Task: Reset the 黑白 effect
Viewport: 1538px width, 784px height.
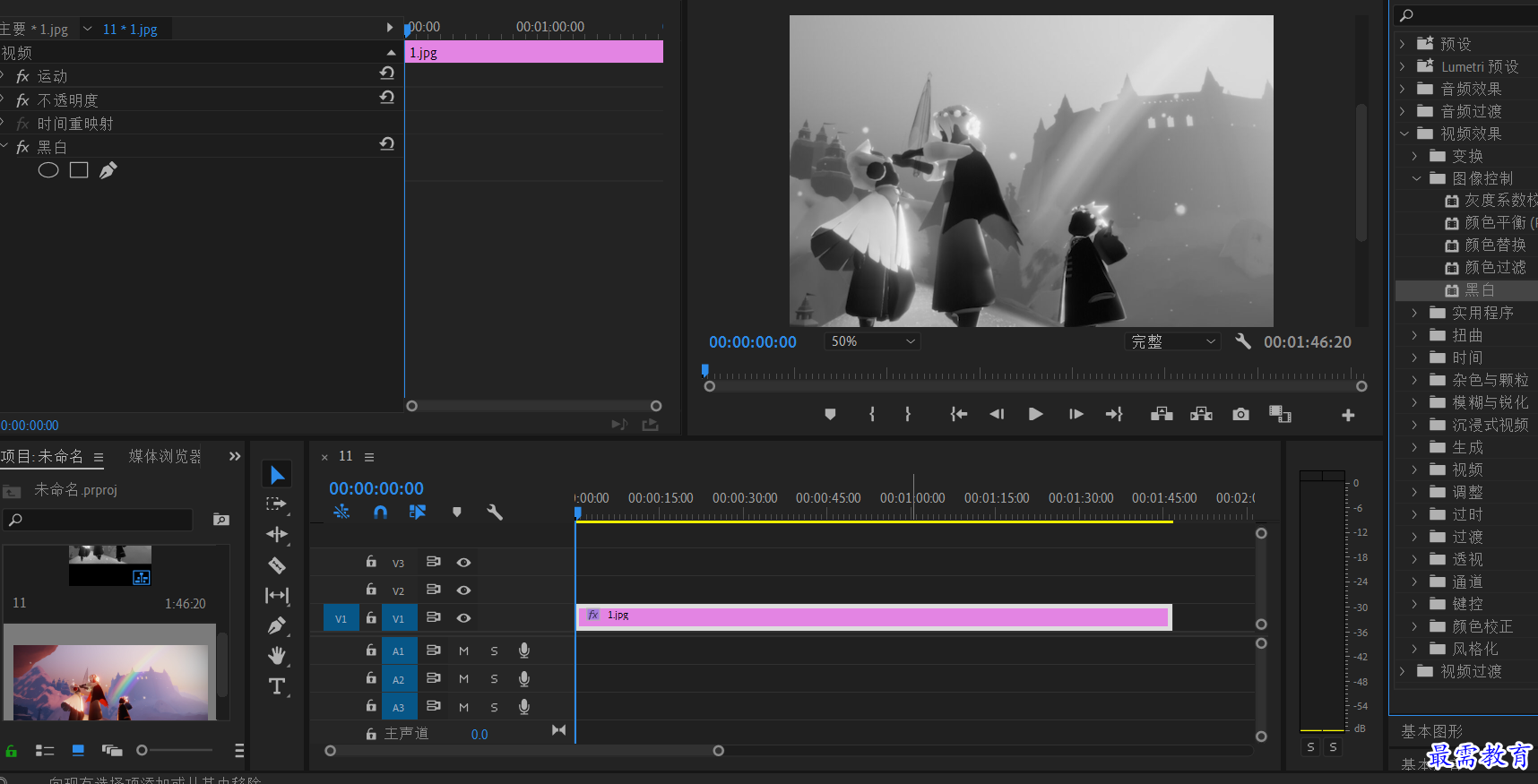Action: [387, 144]
